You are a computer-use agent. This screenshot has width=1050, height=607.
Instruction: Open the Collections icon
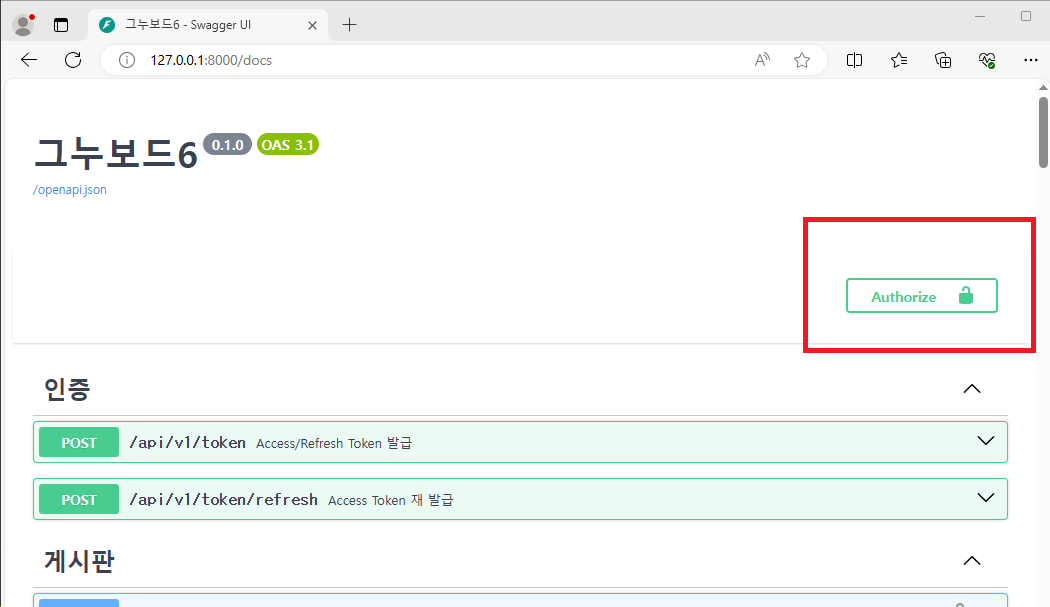click(943, 60)
